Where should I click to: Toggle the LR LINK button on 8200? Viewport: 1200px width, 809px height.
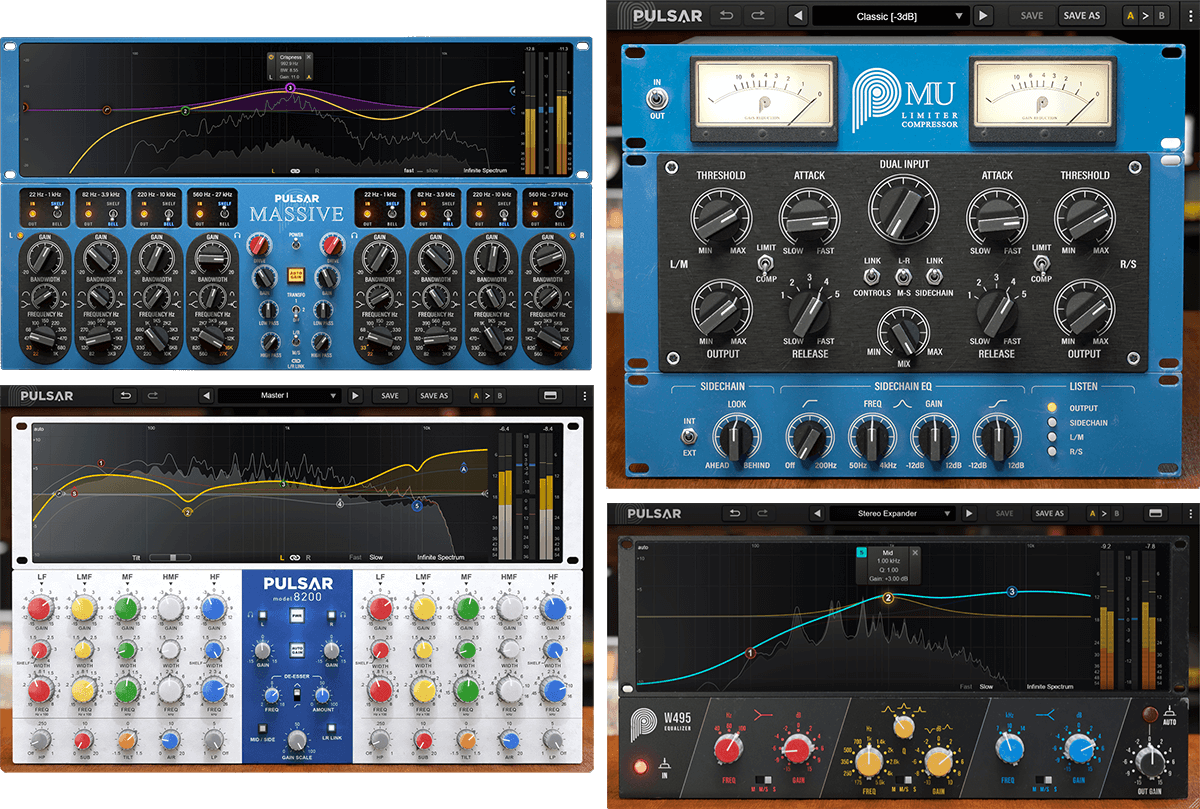click(x=333, y=727)
